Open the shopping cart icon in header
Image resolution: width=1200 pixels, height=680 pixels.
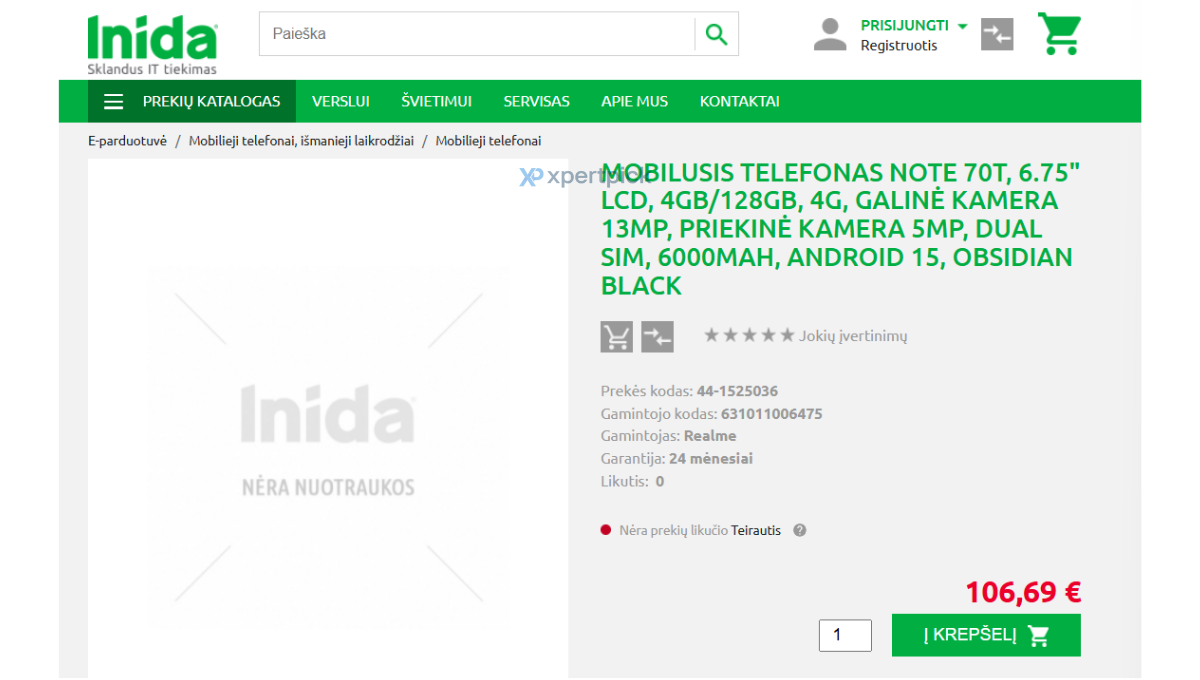point(1059,34)
